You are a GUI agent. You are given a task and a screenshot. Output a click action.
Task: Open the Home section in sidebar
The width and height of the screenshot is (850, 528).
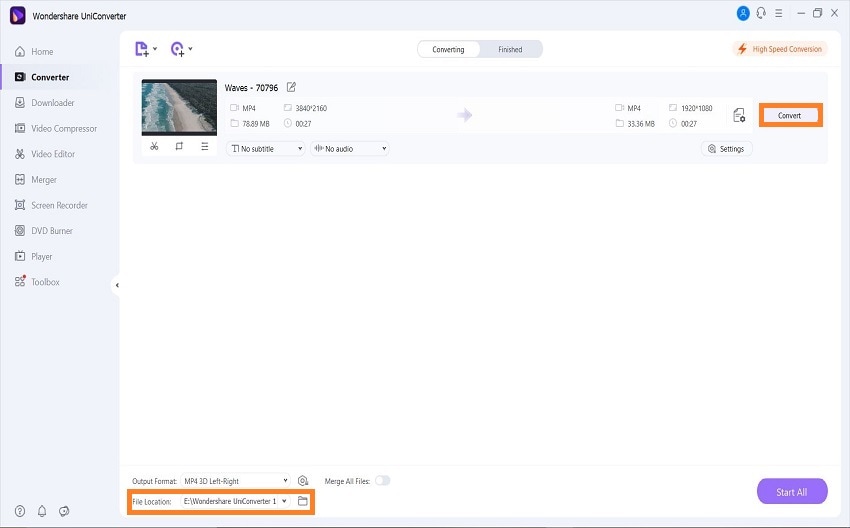click(34, 51)
